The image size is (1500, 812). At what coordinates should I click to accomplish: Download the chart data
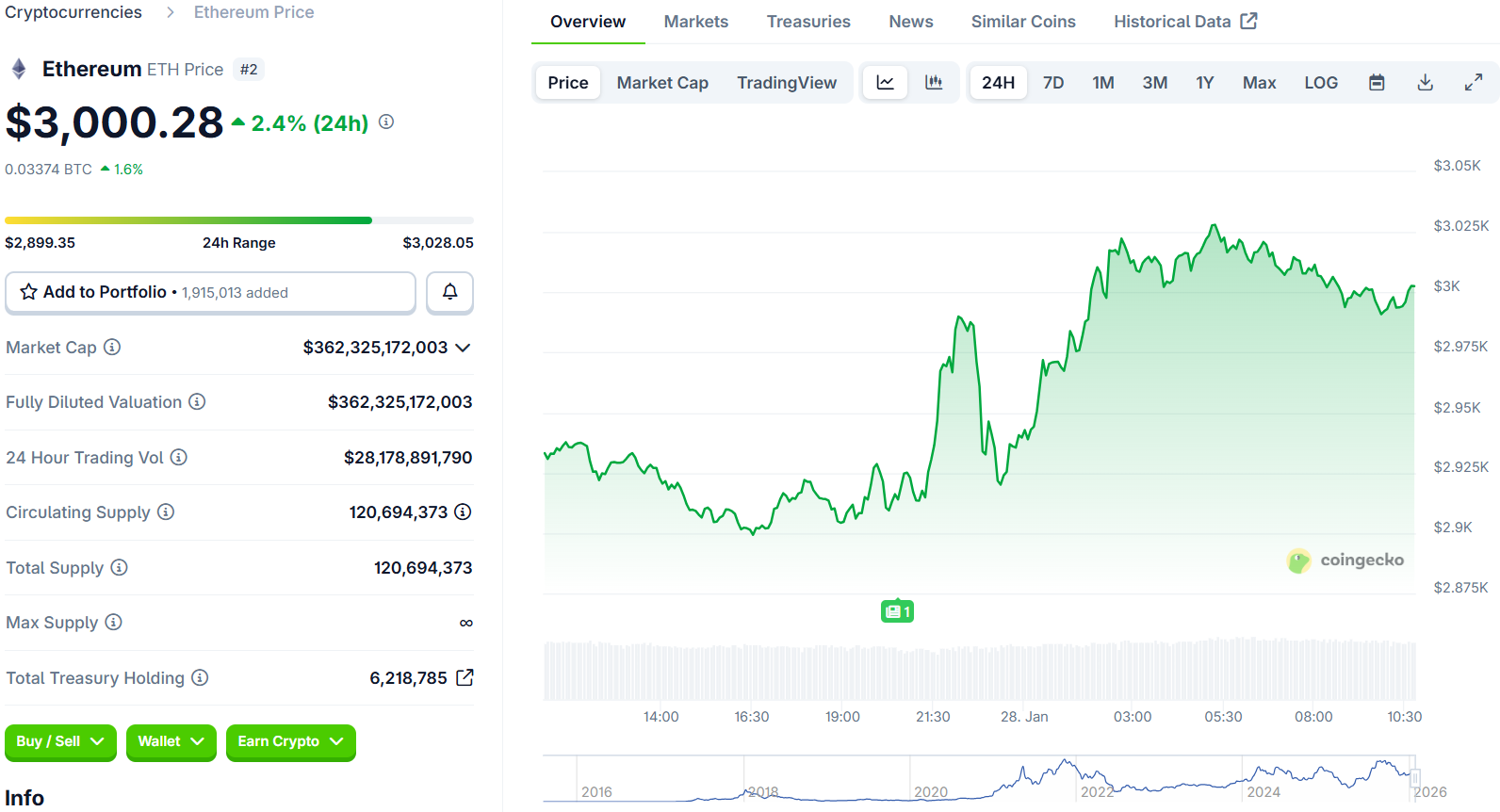point(1425,83)
